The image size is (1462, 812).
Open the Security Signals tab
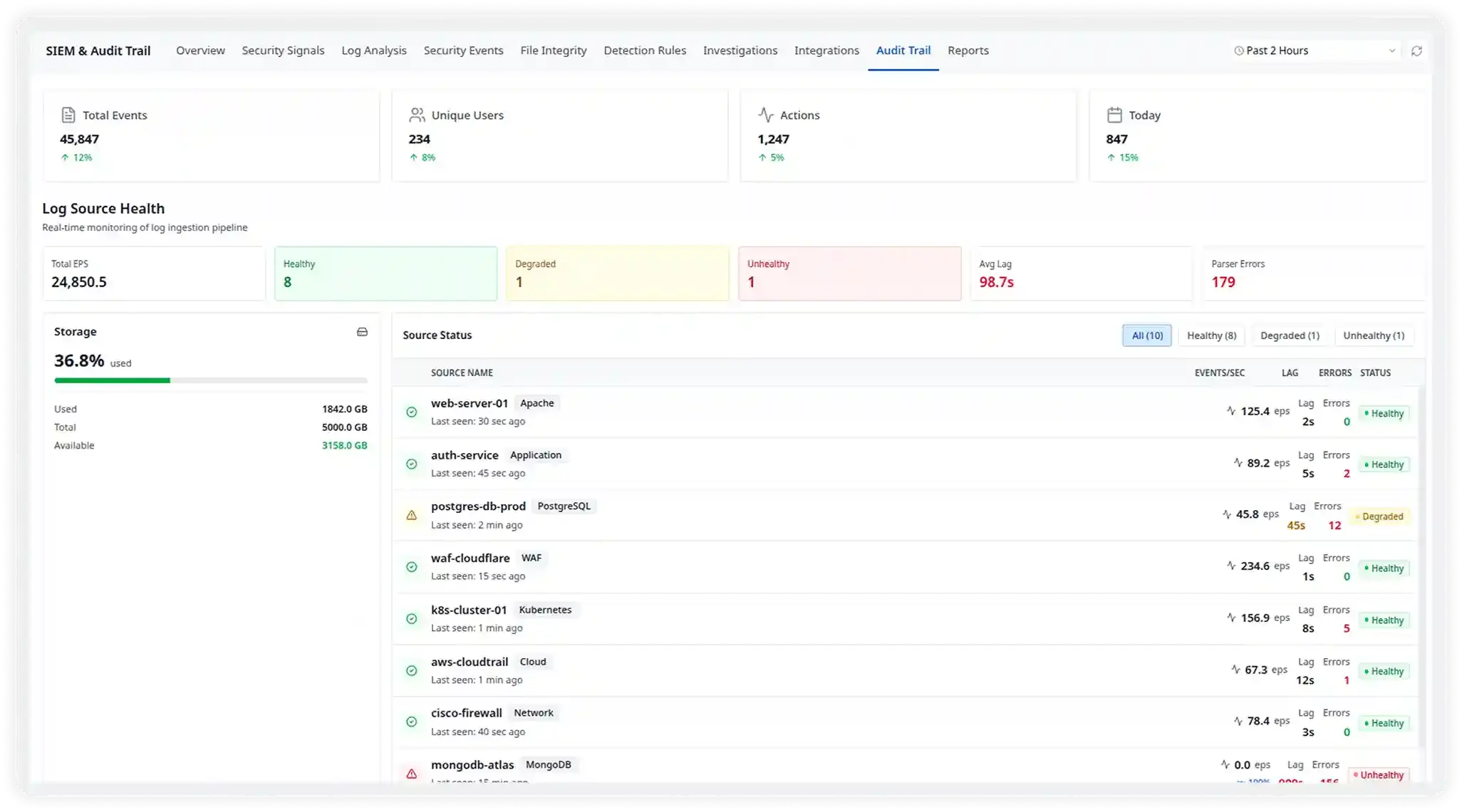tap(283, 51)
